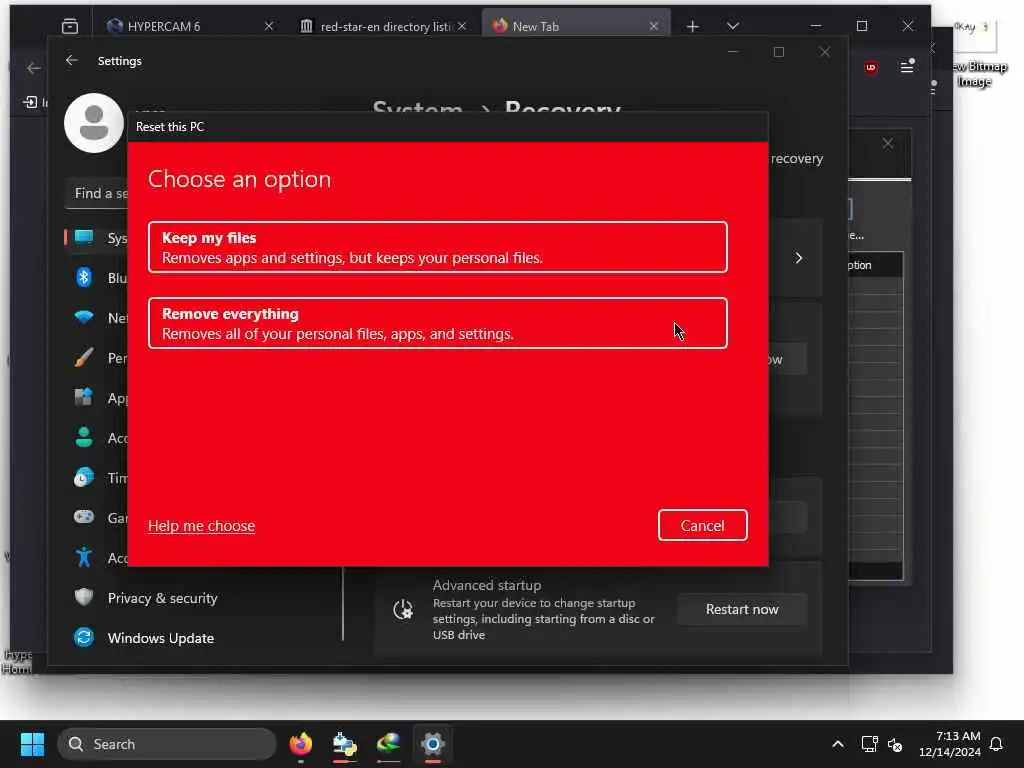Viewport: 1024px width, 768px height.
Task: Open the taskbar clock and date
Action: coord(950,744)
